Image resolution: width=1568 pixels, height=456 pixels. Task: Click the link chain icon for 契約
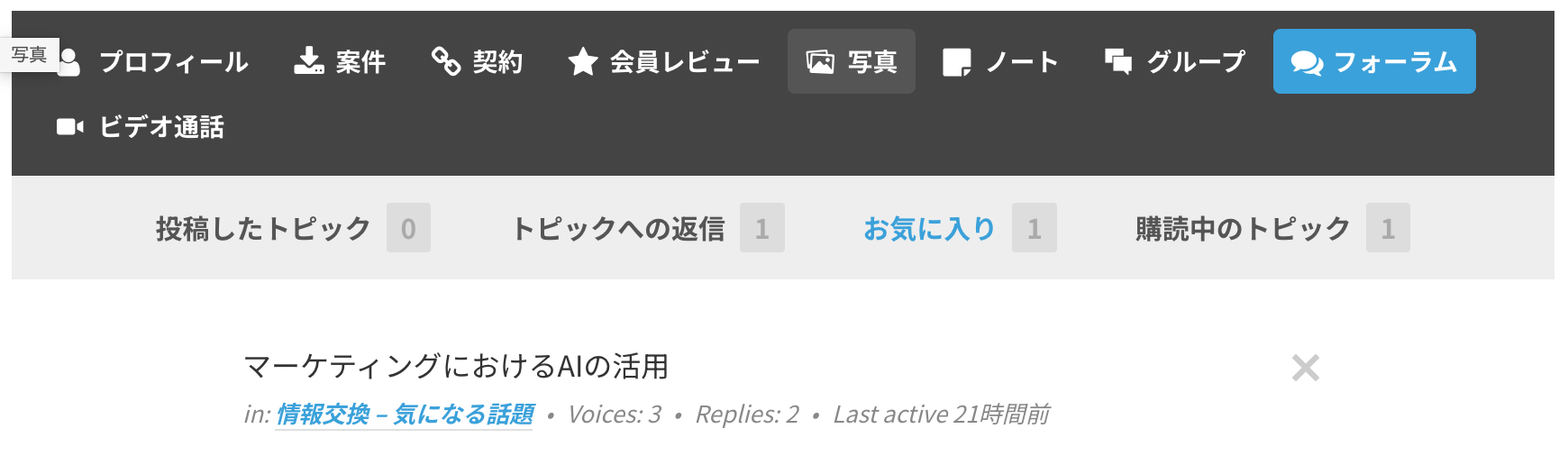pos(446,61)
